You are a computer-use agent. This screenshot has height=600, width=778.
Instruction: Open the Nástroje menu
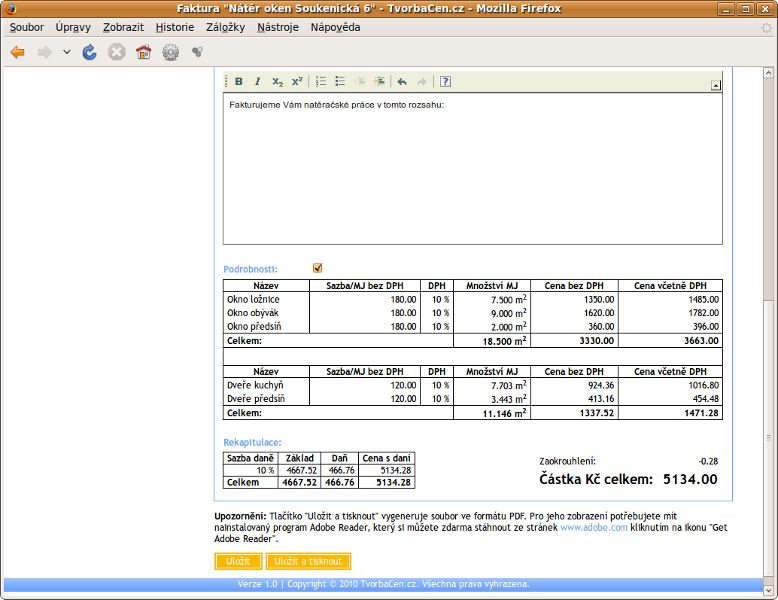click(x=278, y=27)
